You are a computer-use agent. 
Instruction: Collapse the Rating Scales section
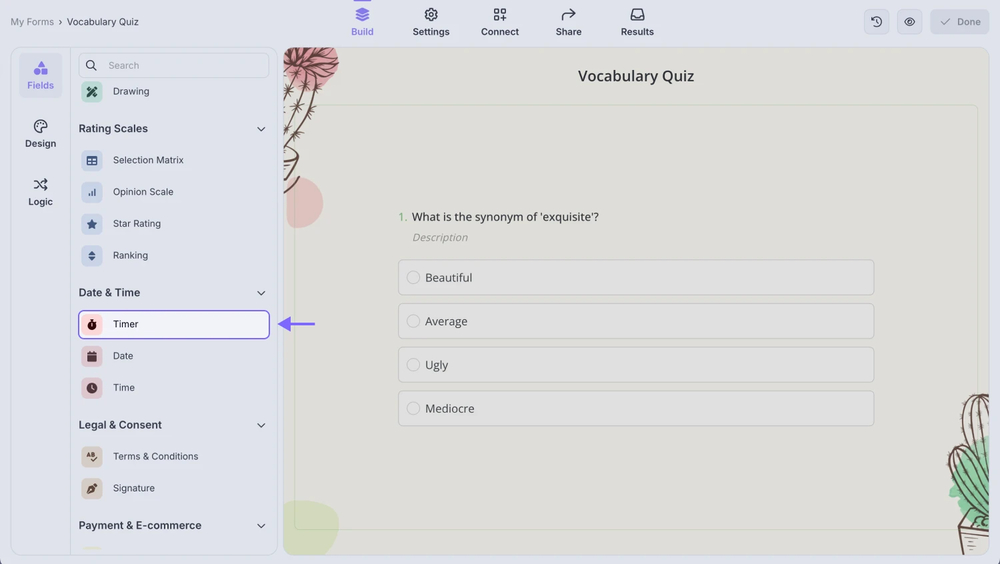[261, 129]
